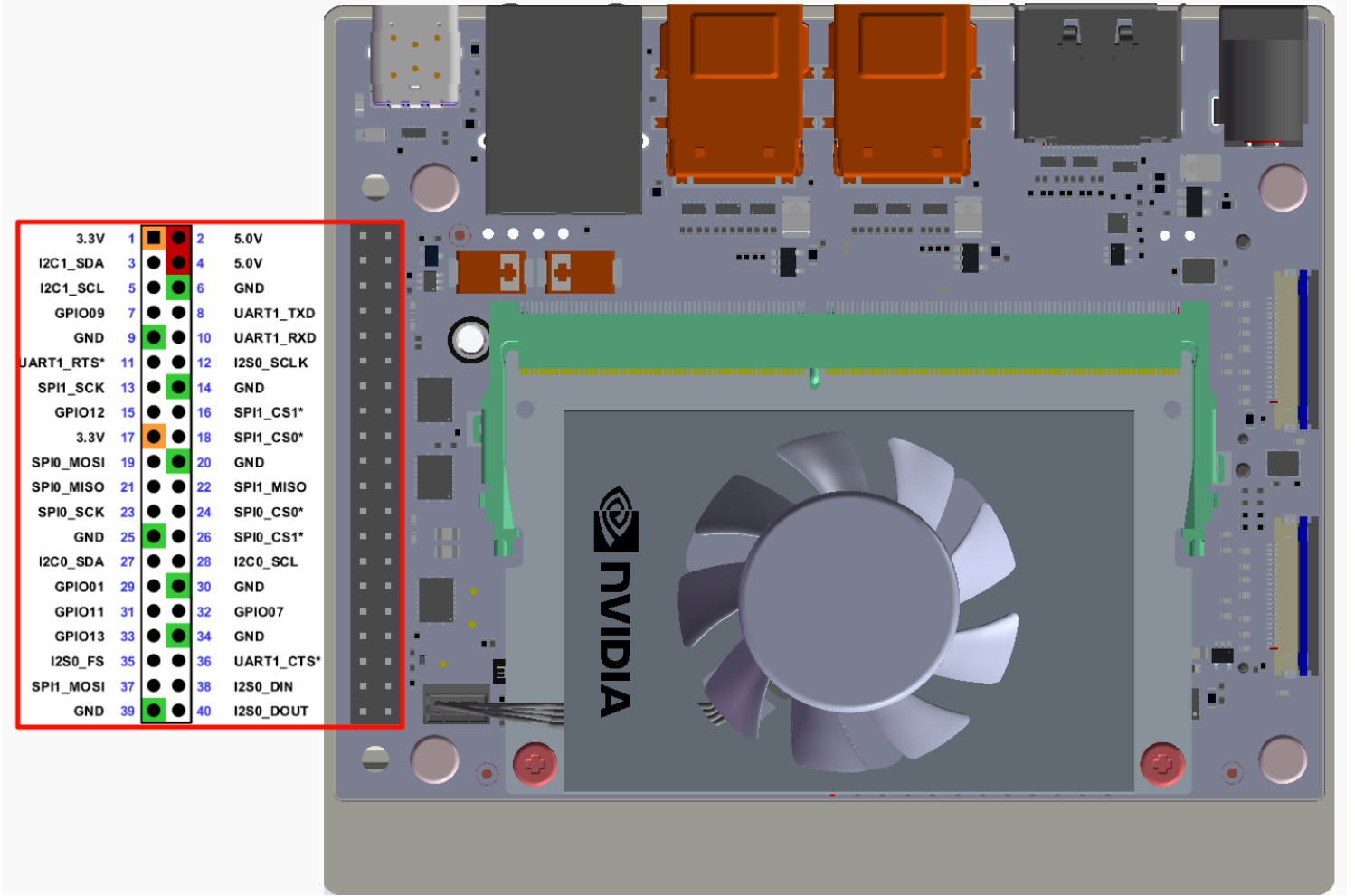Image resolution: width=1355 pixels, height=896 pixels.
Task: Click pin number 33
Action: pyautogui.click(x=128, y=637)
